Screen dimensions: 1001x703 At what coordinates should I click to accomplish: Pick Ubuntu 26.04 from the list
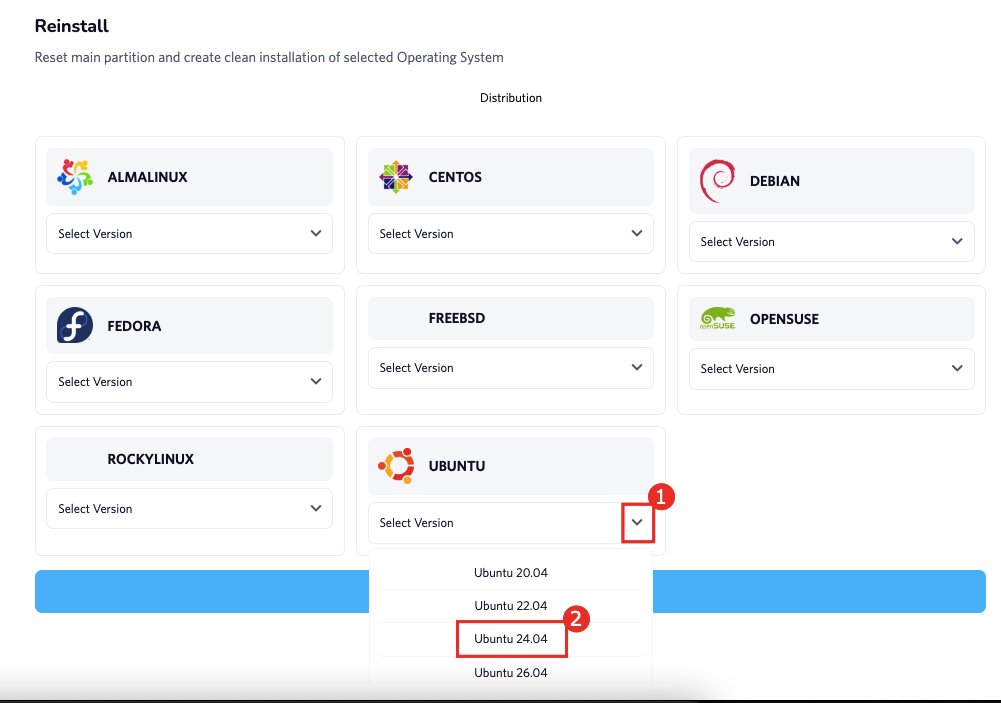point(511,672)
